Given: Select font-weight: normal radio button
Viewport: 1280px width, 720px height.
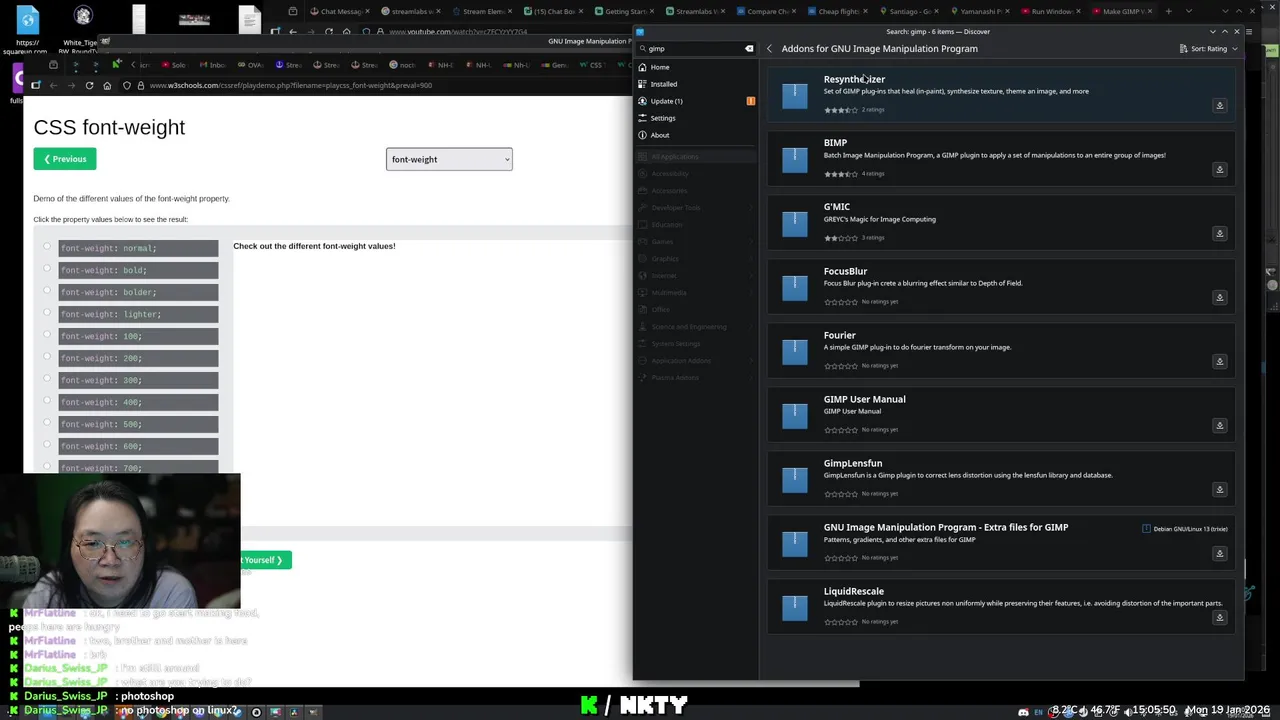Looking at the screenshot, I should pyautogui.click(x=46, y=246).
